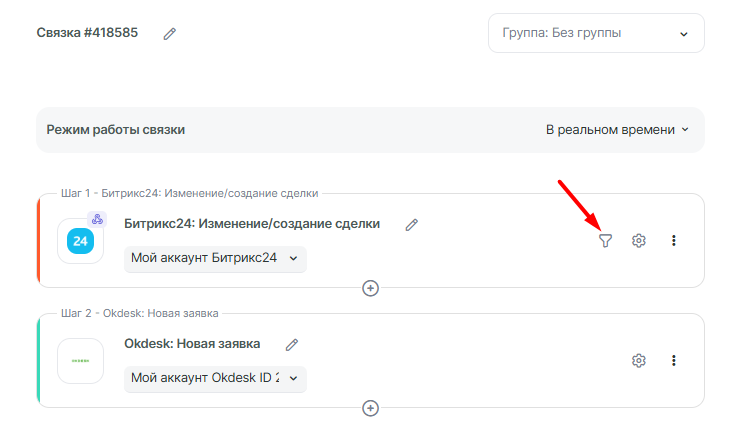Click the bold Okdesk: Новая заявка title
The width and height of the screenshot is (733, 436).
click(x=192, y=344)
